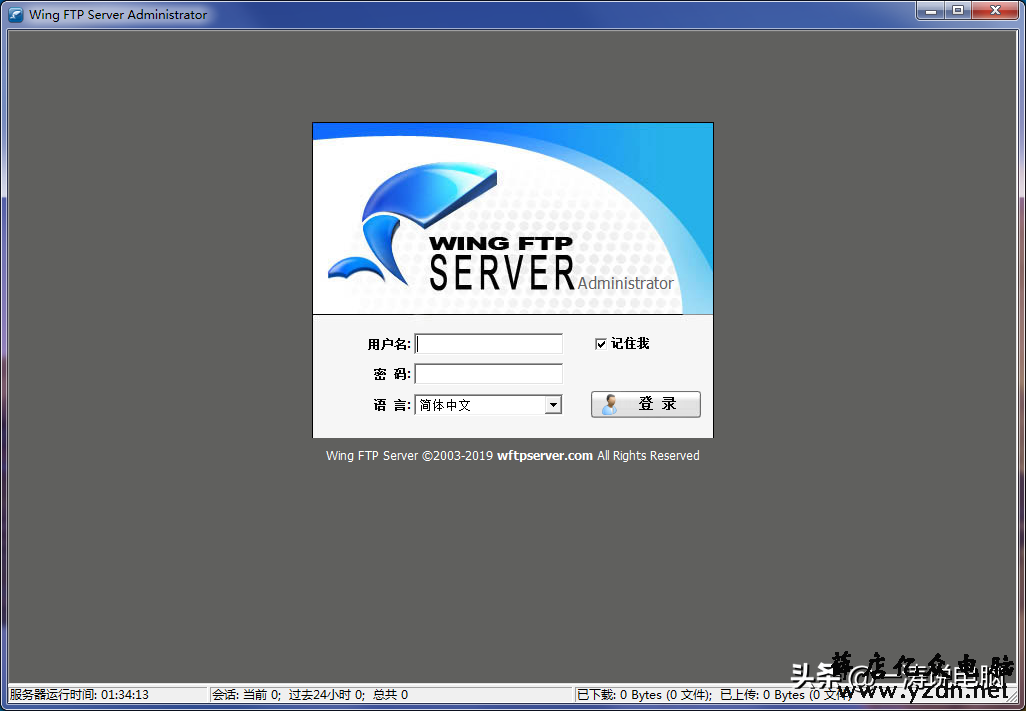Close the Wing FTP Server Administrator window
Image resolution: width=1026 pixels, height=711 pixels.
[x=995, y=10]
